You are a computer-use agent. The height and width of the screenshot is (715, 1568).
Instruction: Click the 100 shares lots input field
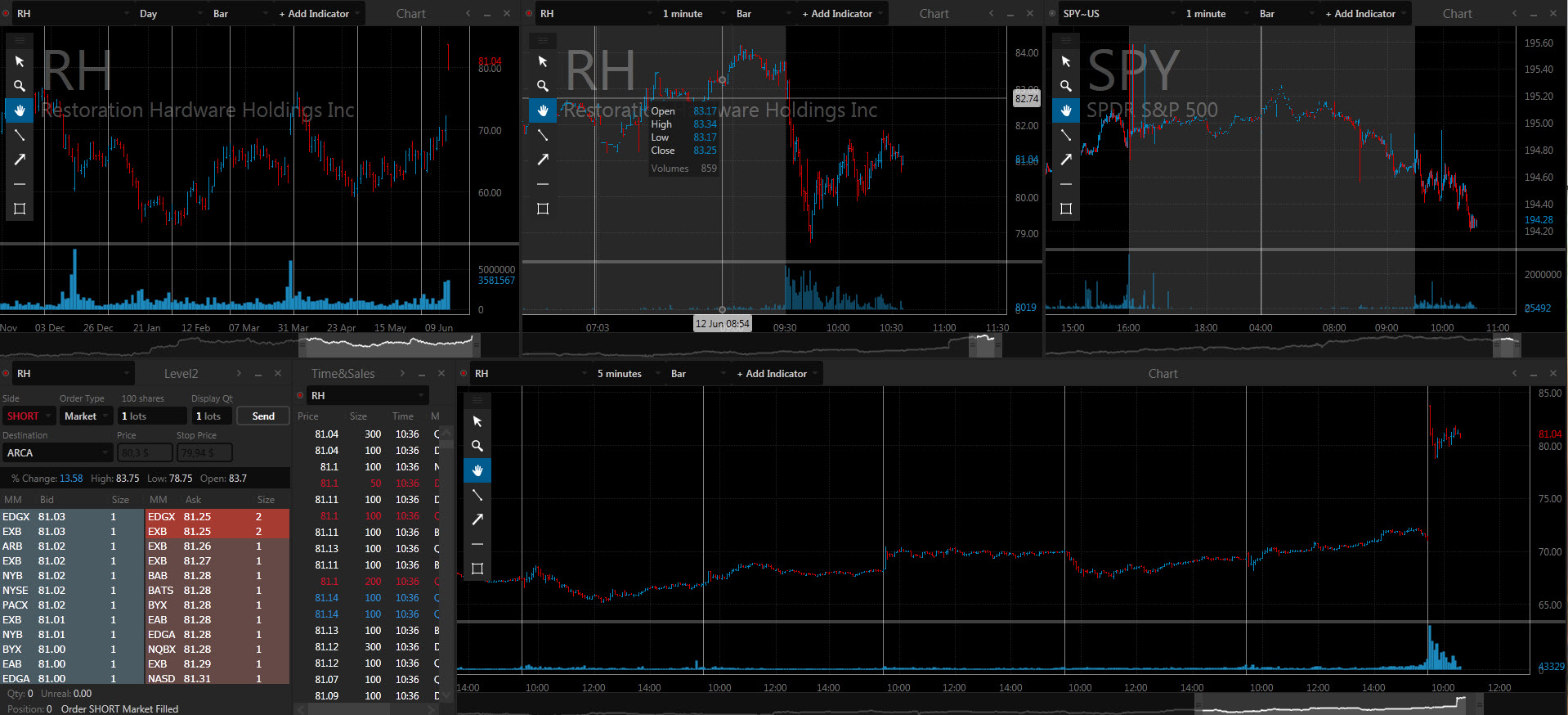point(152,416)
